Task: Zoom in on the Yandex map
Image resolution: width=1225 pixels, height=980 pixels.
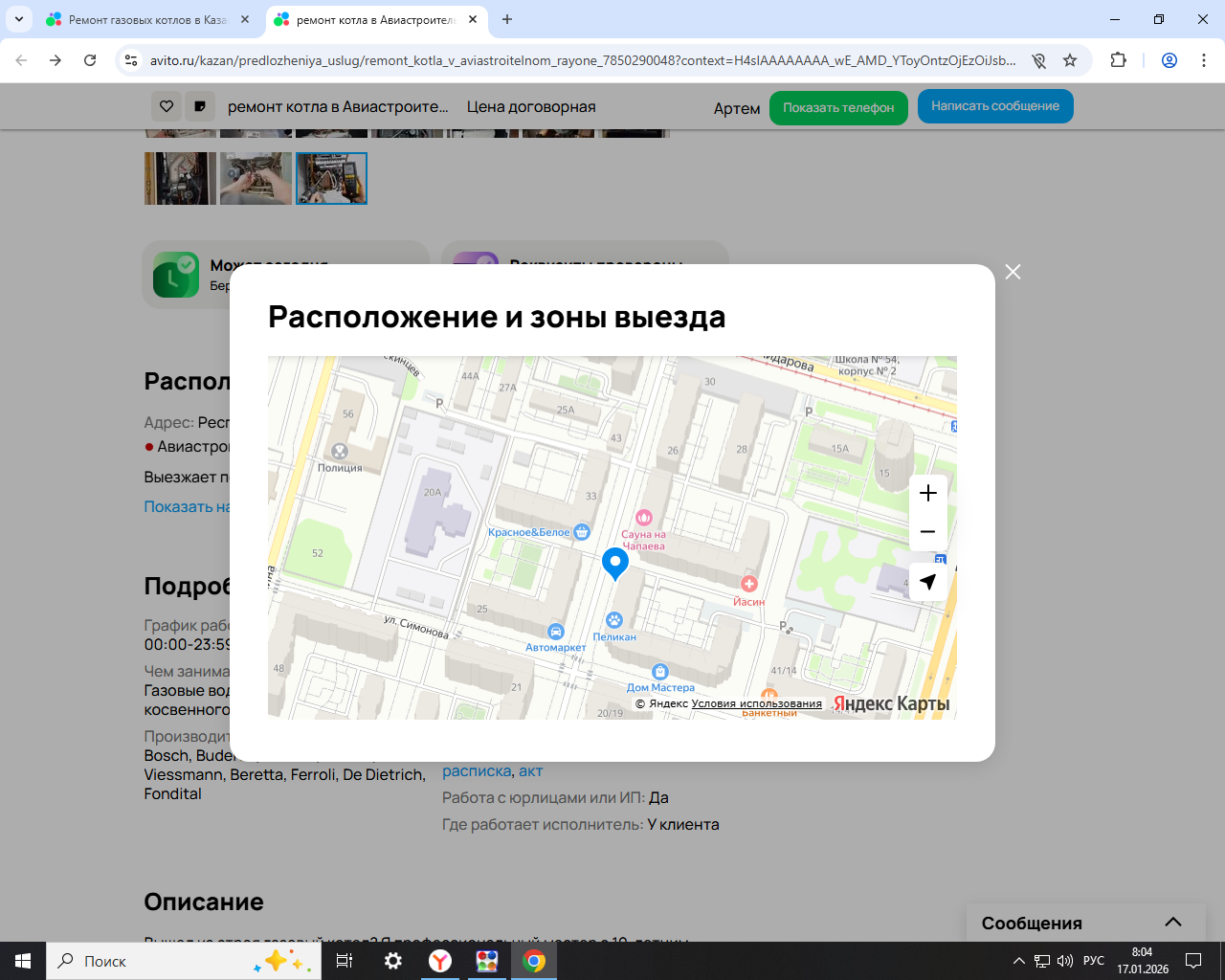Action: click(927, 494)
